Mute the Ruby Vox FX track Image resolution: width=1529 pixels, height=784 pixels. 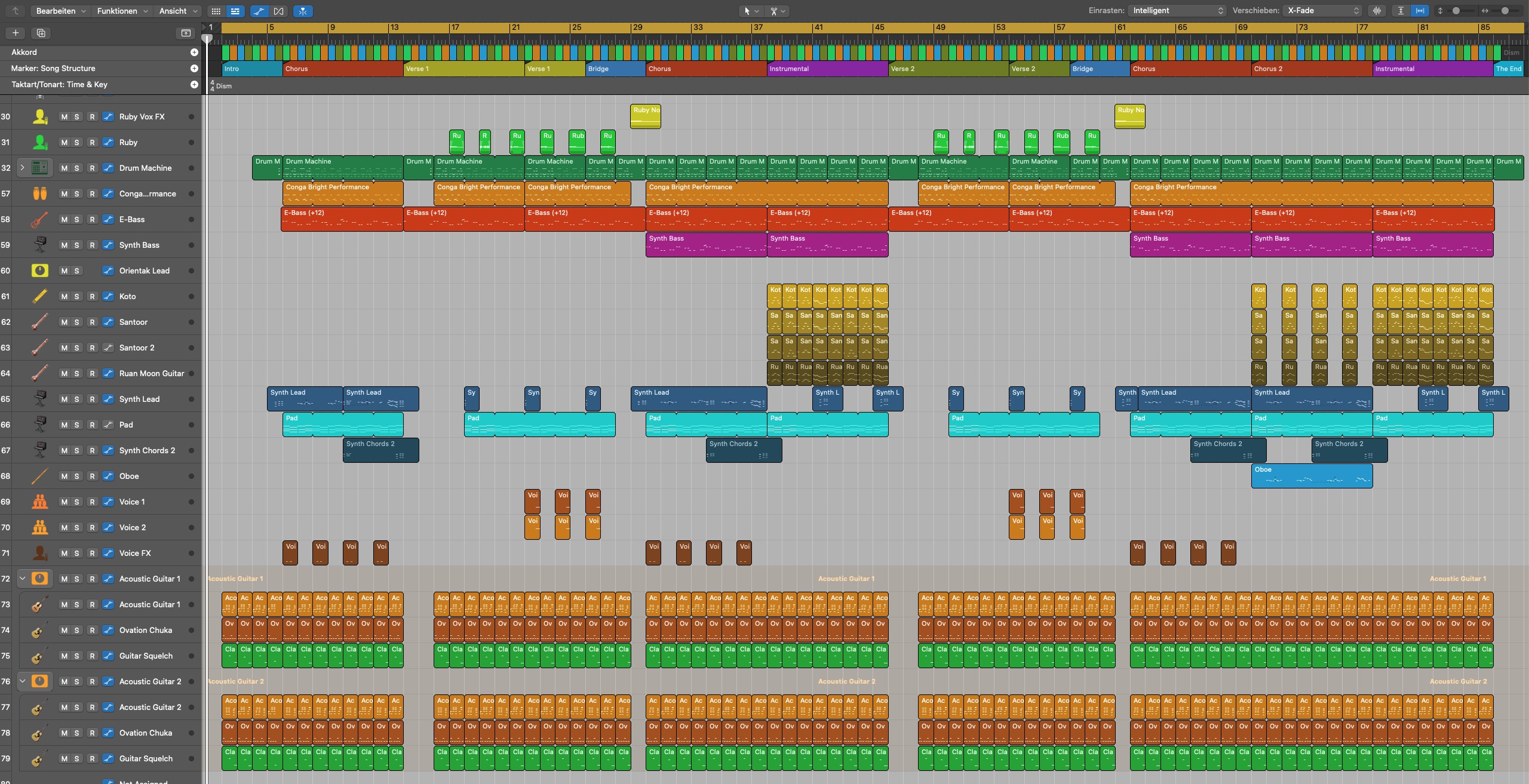tap(64, 117)
